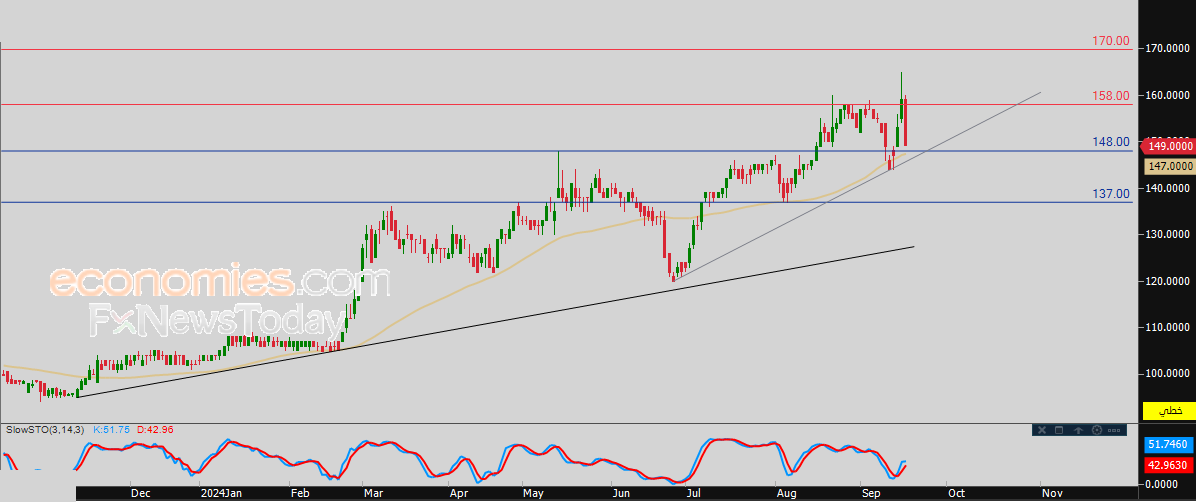Click the Nov label on time axis
This screenshot has height=502, width=1196.
tap(1052, 494)
